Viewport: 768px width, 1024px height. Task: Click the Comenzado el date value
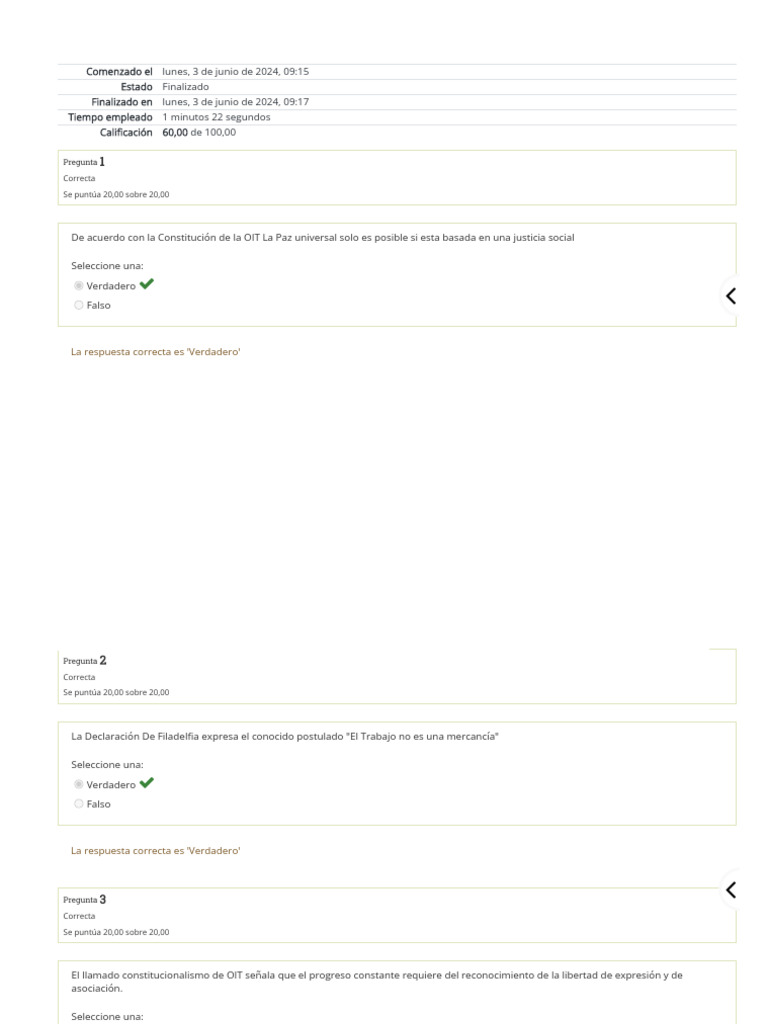(x=235, y=71)
